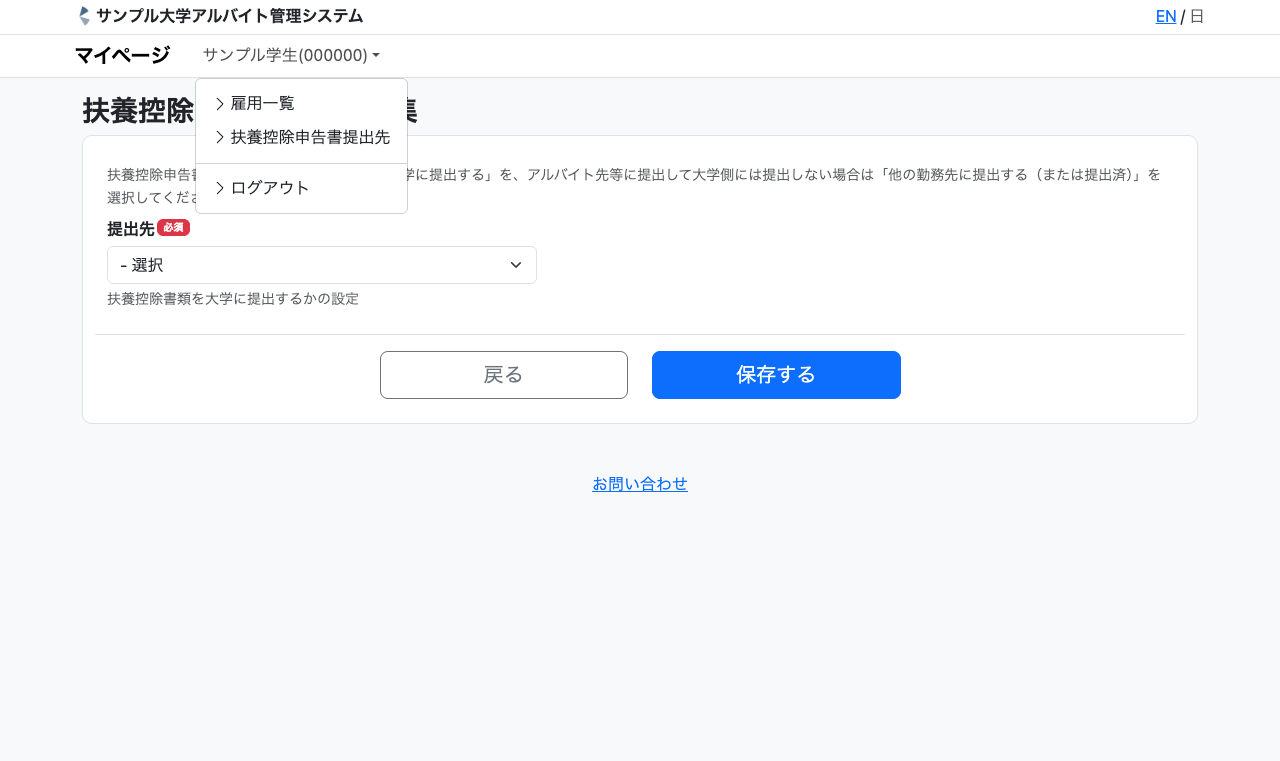Click the caret arrow next to サンプル学生(000000)

pyautogui.click(x=376, y=56)
